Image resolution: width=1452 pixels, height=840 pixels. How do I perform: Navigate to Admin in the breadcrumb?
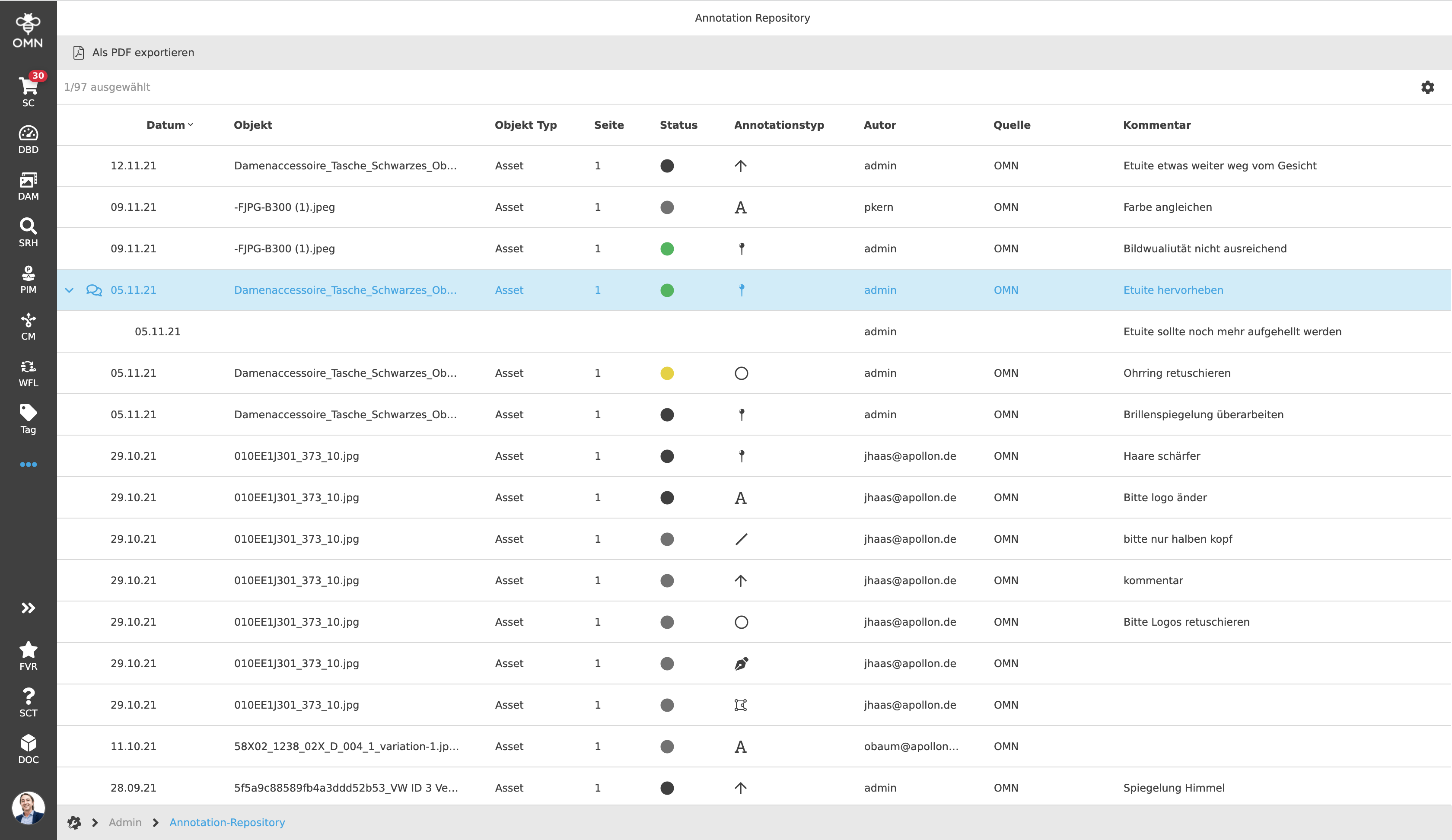coord(125,822)
